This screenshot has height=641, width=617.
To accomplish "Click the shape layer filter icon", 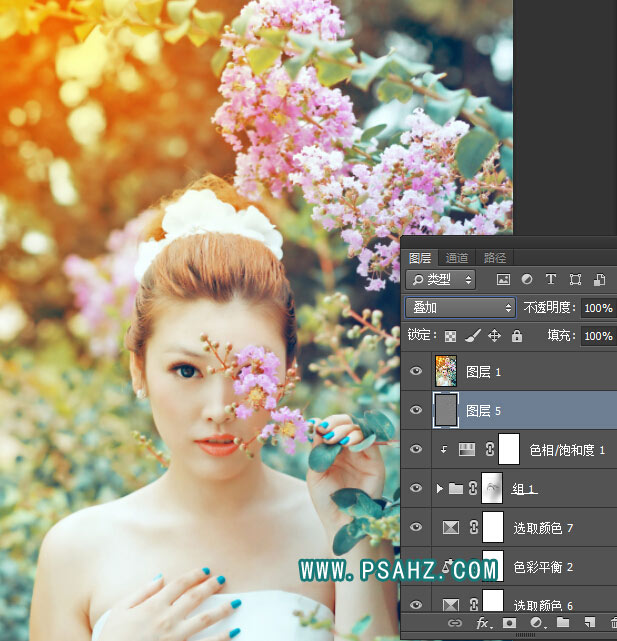I will click(x=575, y=280).
